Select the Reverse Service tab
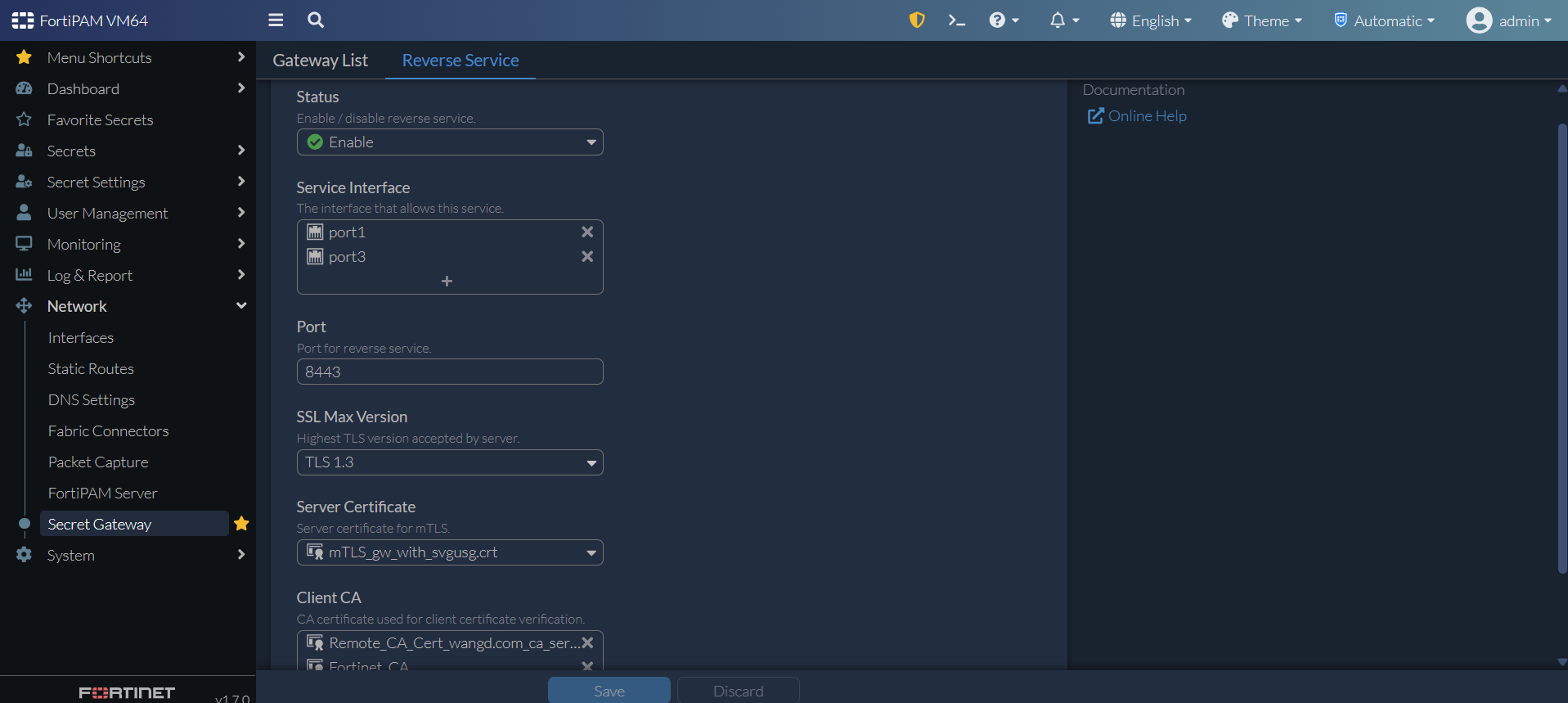Viewport: 1568px width, 703px height. pyautogui.click(x=461, y=61)
